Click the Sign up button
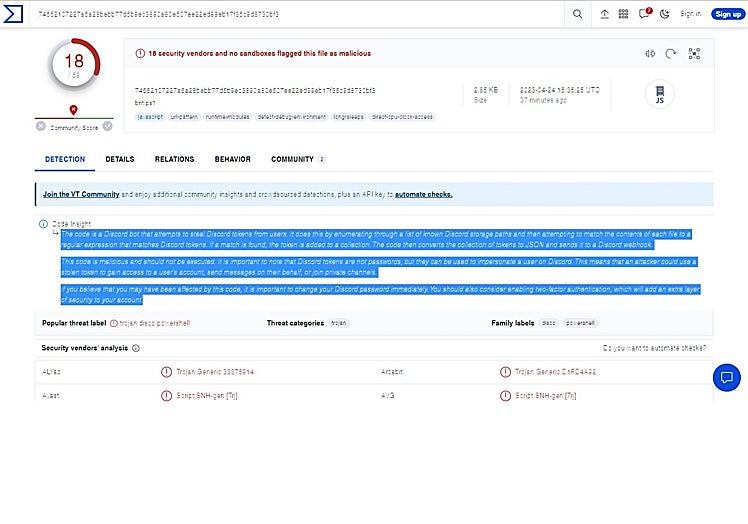Image resolution: width=748 pixels, height=524 pixels. click(x=728, y=14)
